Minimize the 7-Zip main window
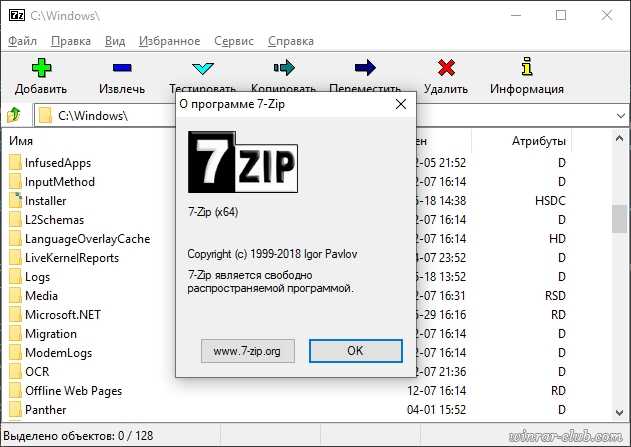 (516, 15)
